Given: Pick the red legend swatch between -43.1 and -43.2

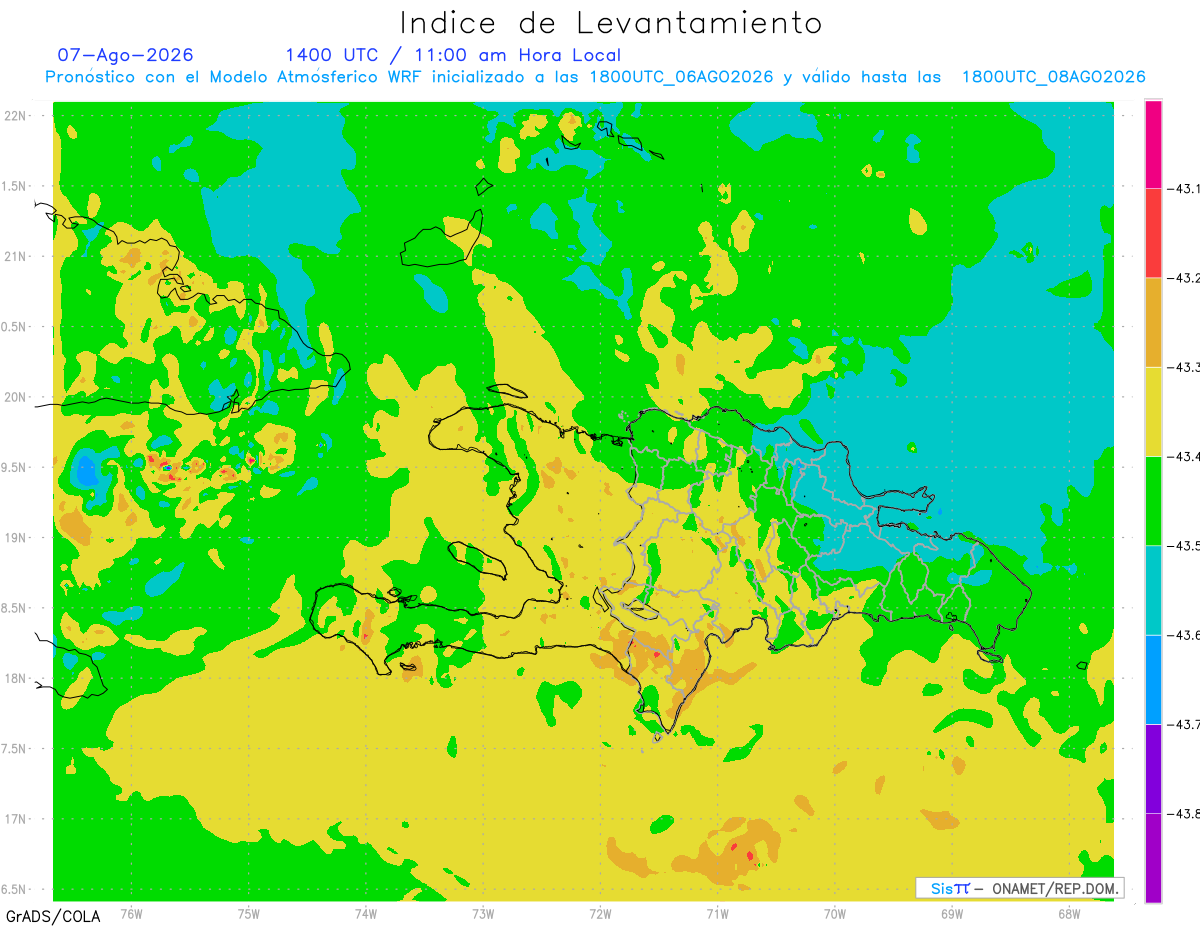Looking at the screenshot, I should (x=1153, y=232).
